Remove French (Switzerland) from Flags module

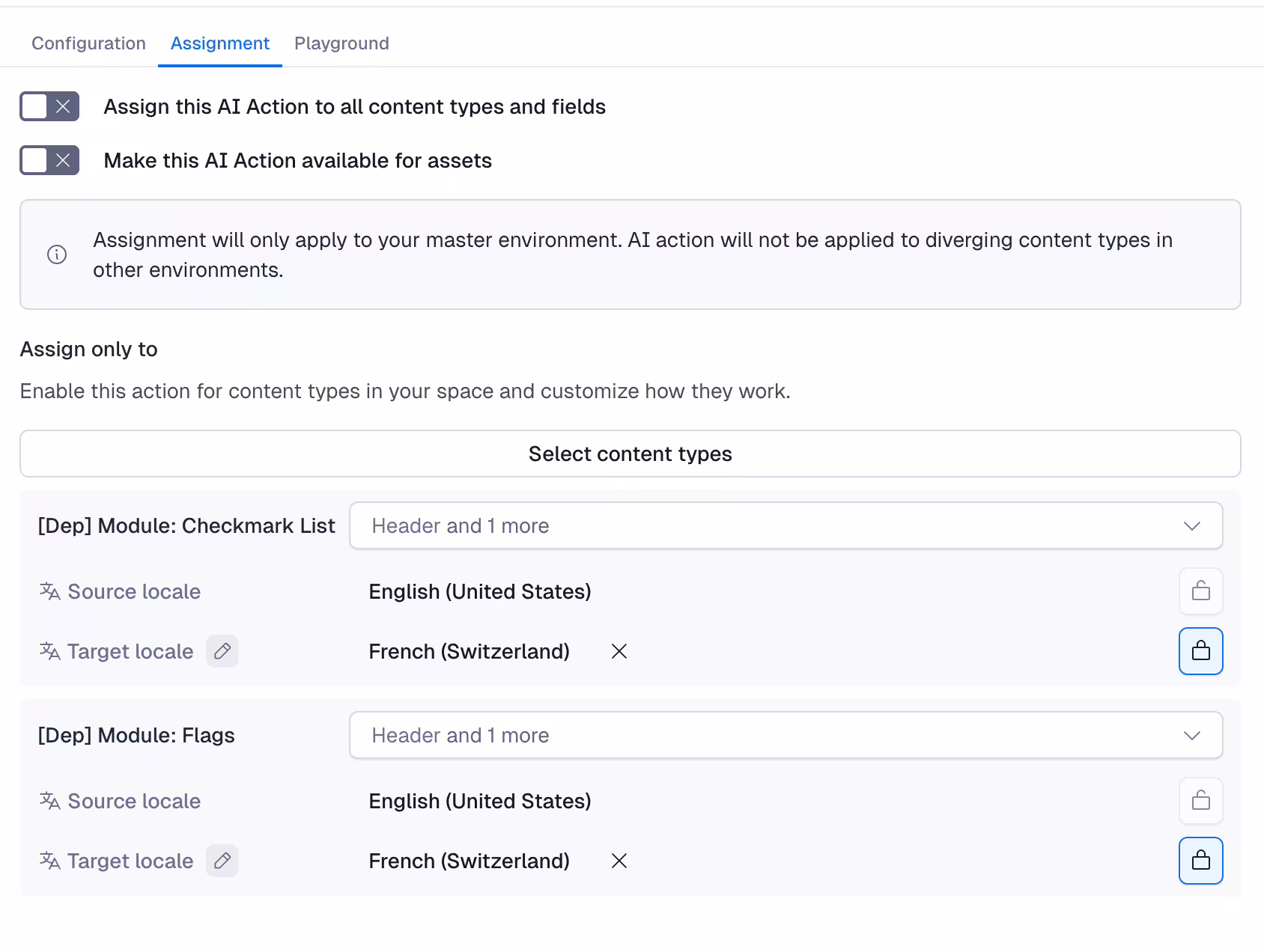tap(619, 861)
